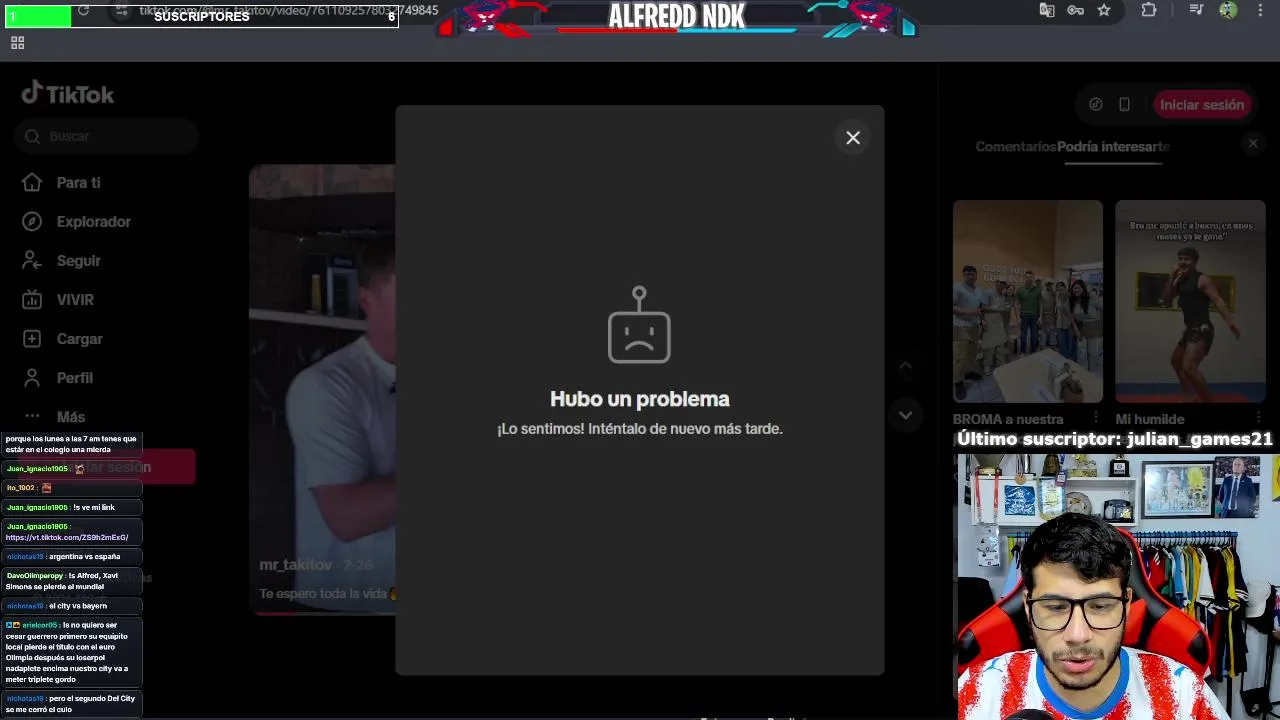Click the green SUSCRIPTORES progress bar
The height and width of the screenshot is (720, 1280).
[x=37, y=16]
